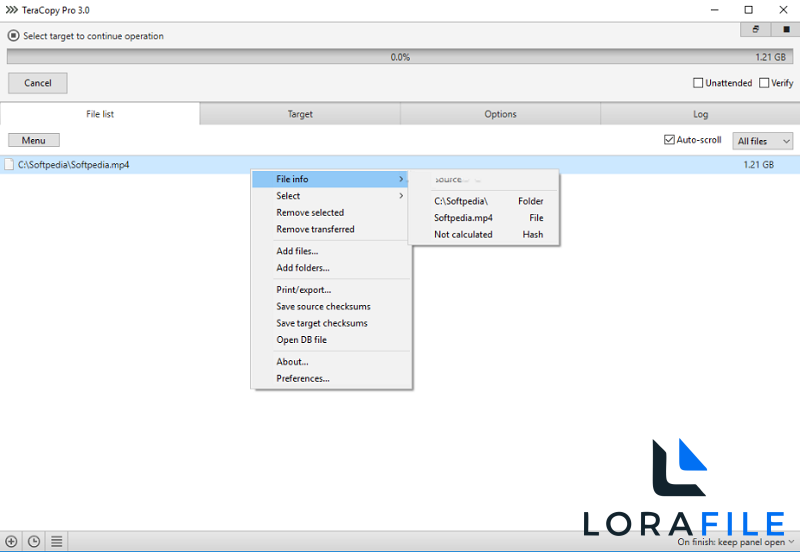Click the Not calculated Hash submenu row
This screenshot has width=800, height=552.
tap(484, 235)
